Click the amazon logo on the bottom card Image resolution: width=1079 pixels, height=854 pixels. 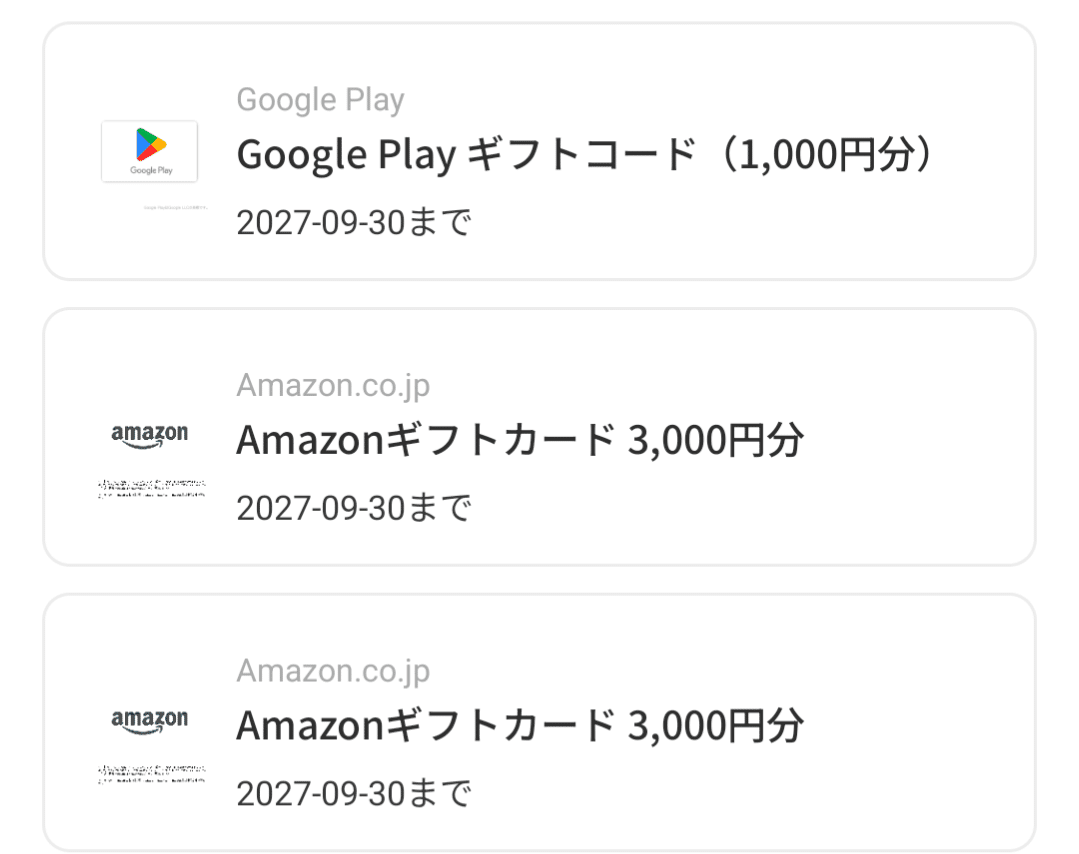click(x=151, y=718)
